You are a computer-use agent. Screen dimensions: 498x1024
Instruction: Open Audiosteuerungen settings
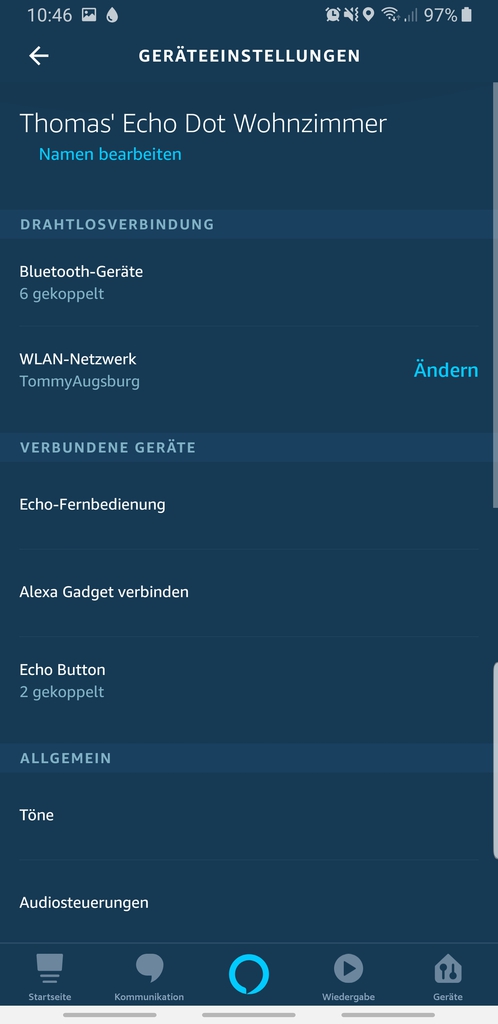click(249, 903)
